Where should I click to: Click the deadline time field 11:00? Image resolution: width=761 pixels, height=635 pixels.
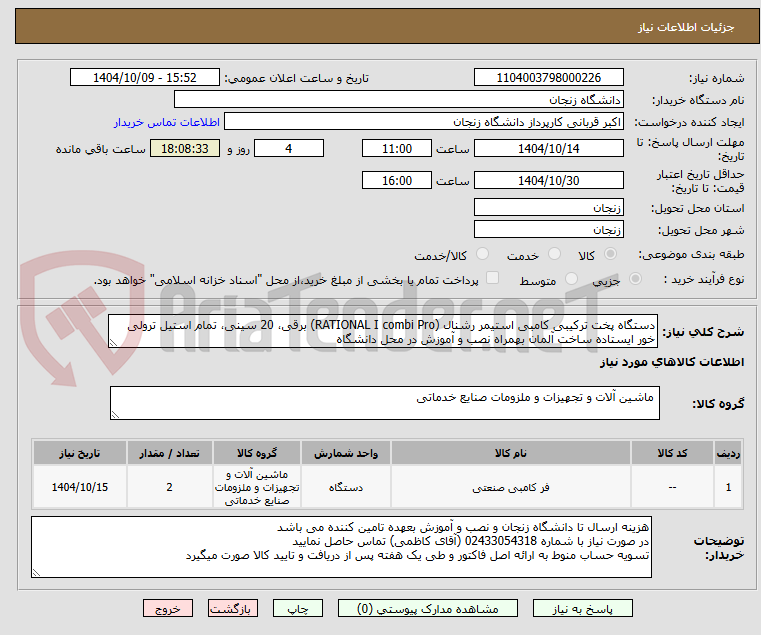[397, 148]
